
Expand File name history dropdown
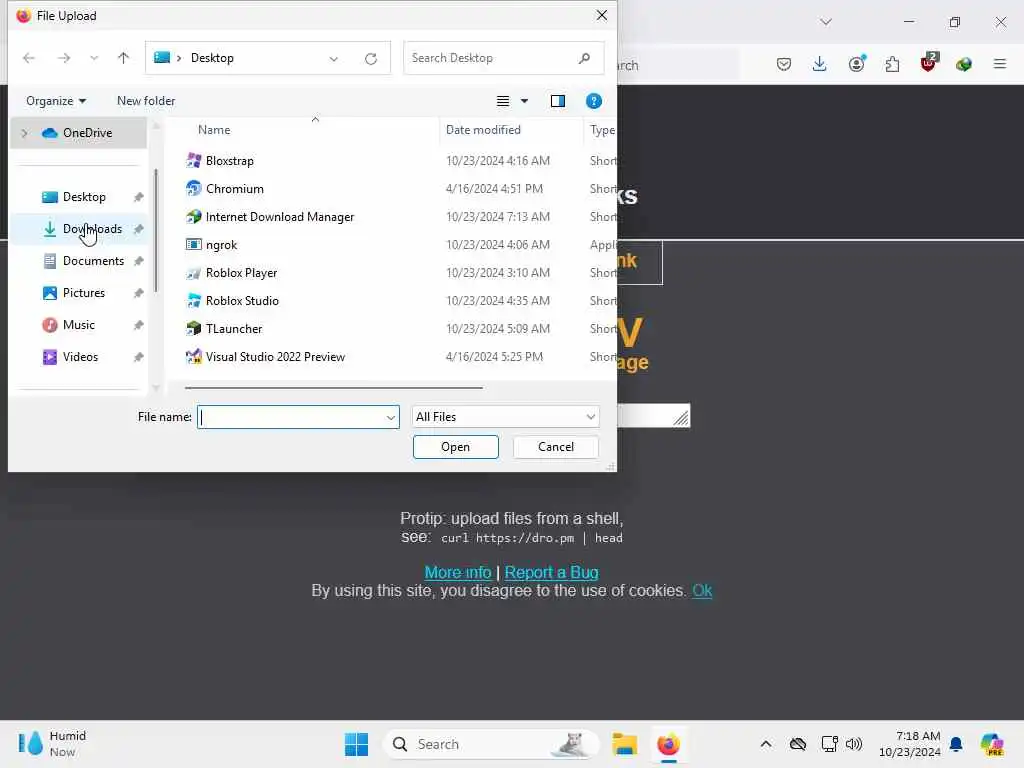[391, 417]
